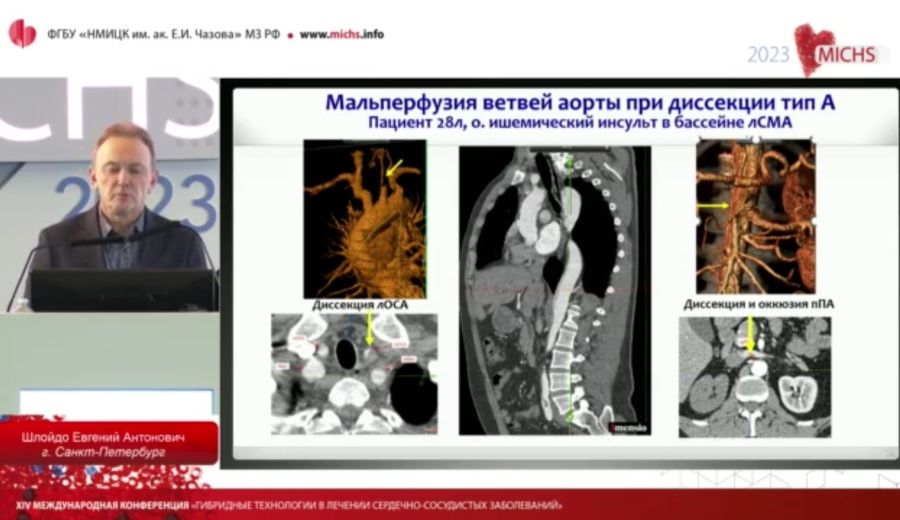Image resolution: width=900 pixels, height=520 pixels.
Task: Click speaker name 'Шлойдо Евгений Антонович'
Action: tap(103, 437)
